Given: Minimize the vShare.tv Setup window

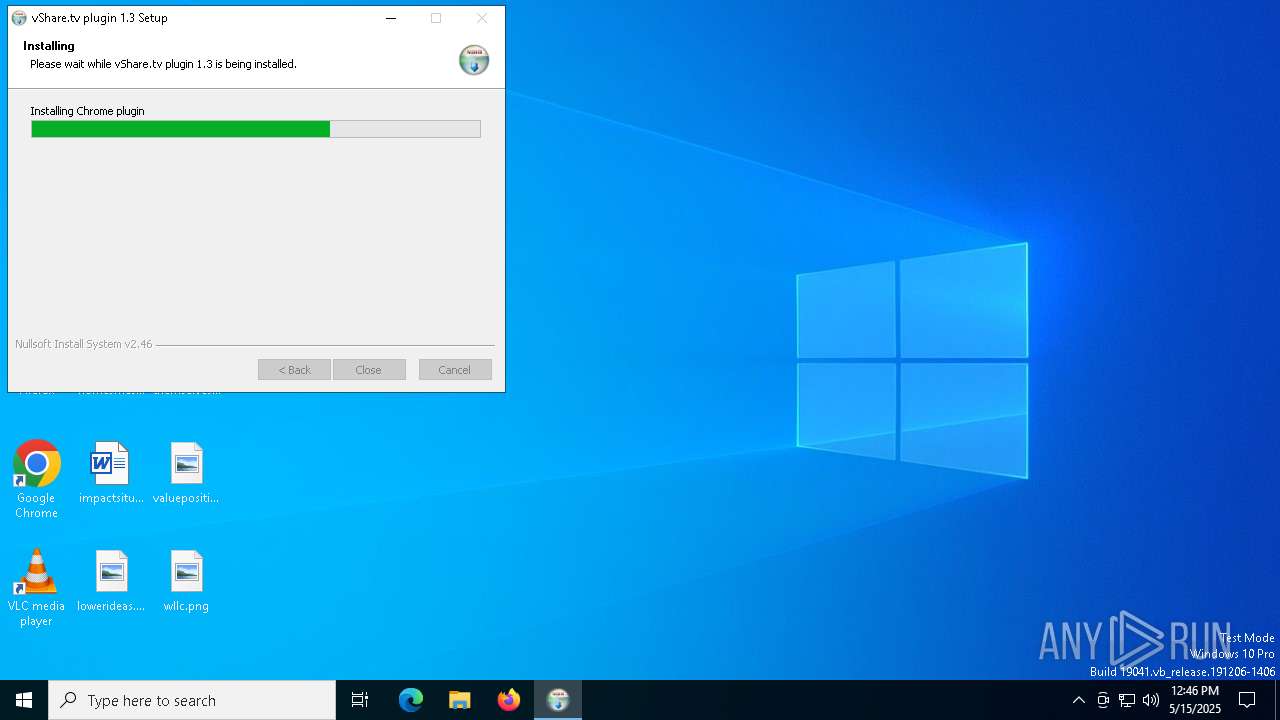Looking at the screenshot, I should 391,18.
